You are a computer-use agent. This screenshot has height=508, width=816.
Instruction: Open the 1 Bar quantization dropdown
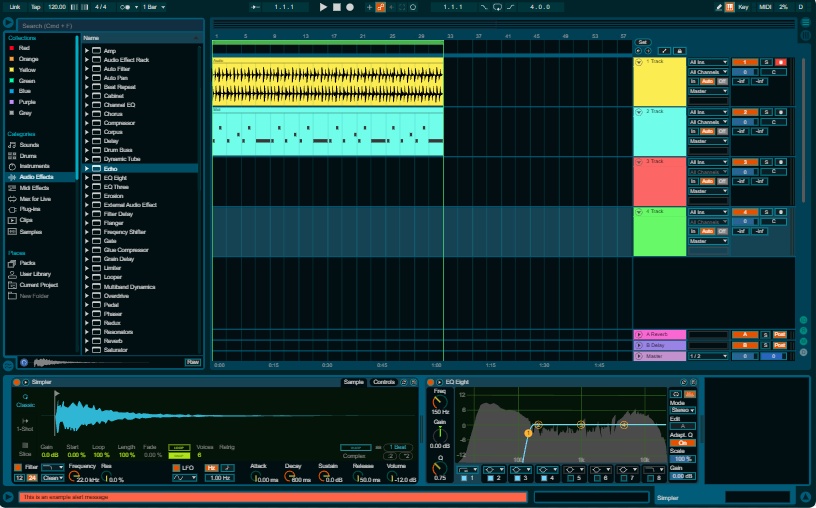154,7
